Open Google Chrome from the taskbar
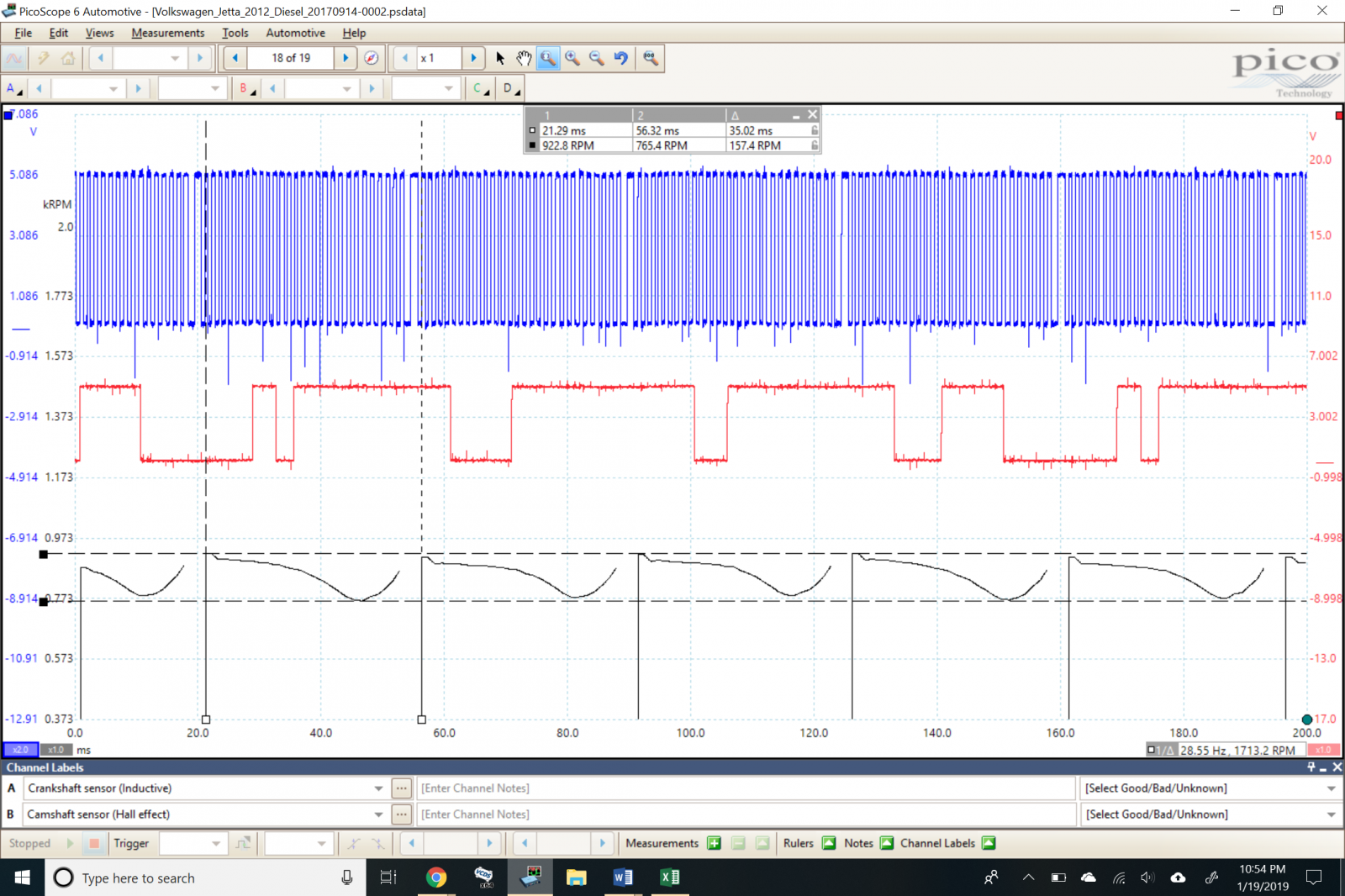Viewport: 1345px width, 896px height. [436, 878]
